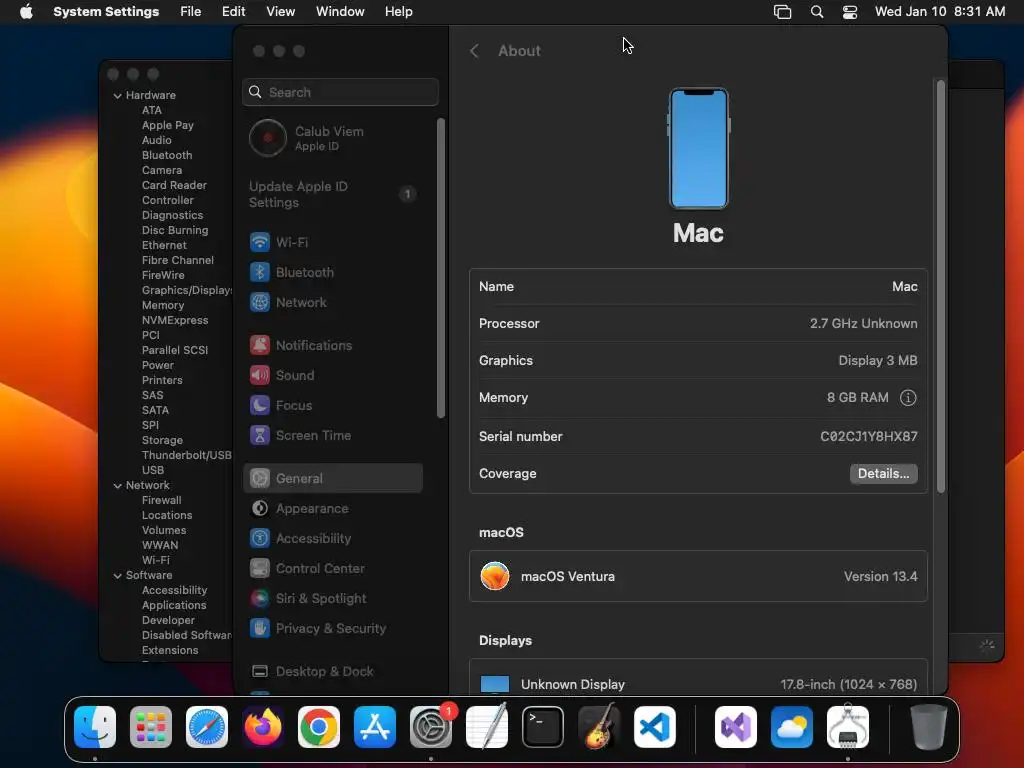
Task: Open App Store from the Dock
Action: point(375,727)
